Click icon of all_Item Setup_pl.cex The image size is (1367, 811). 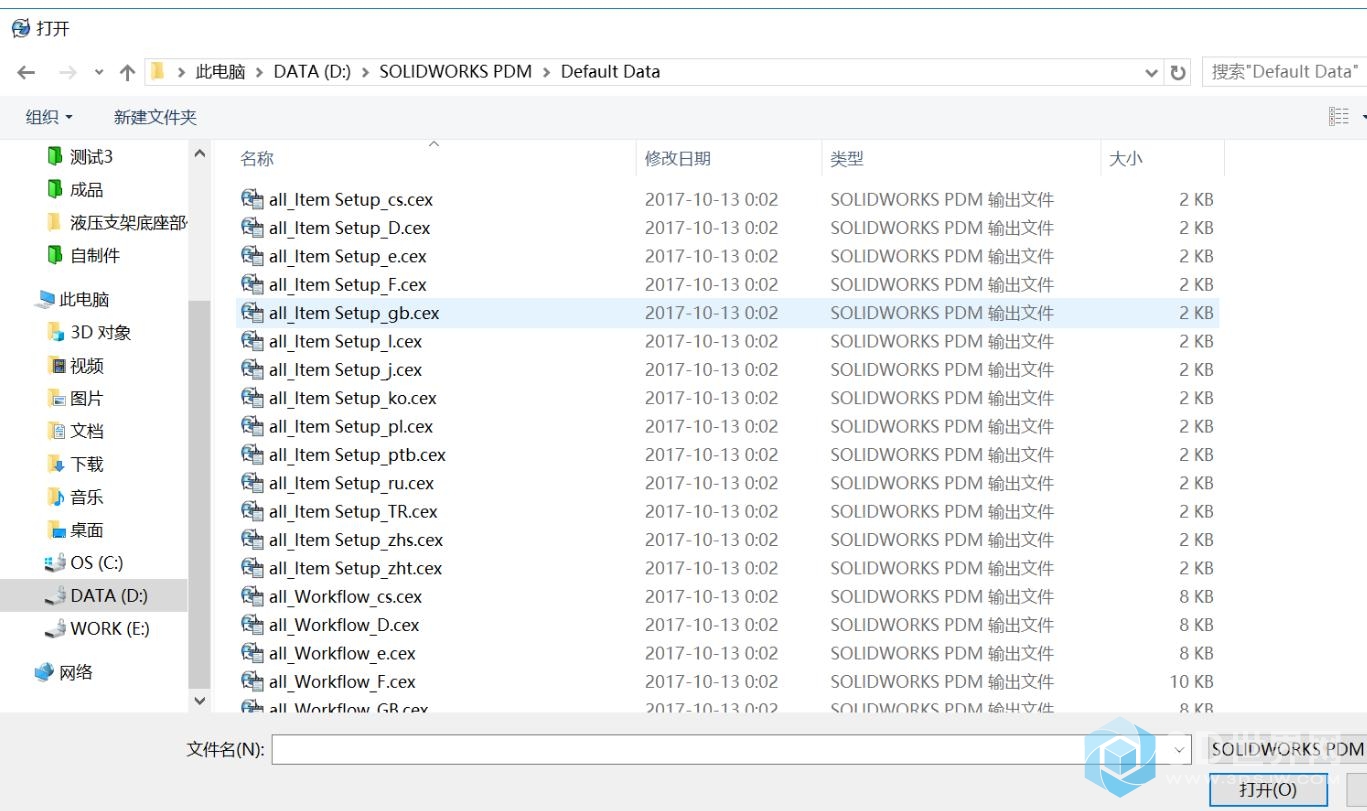tap(252, 426)
